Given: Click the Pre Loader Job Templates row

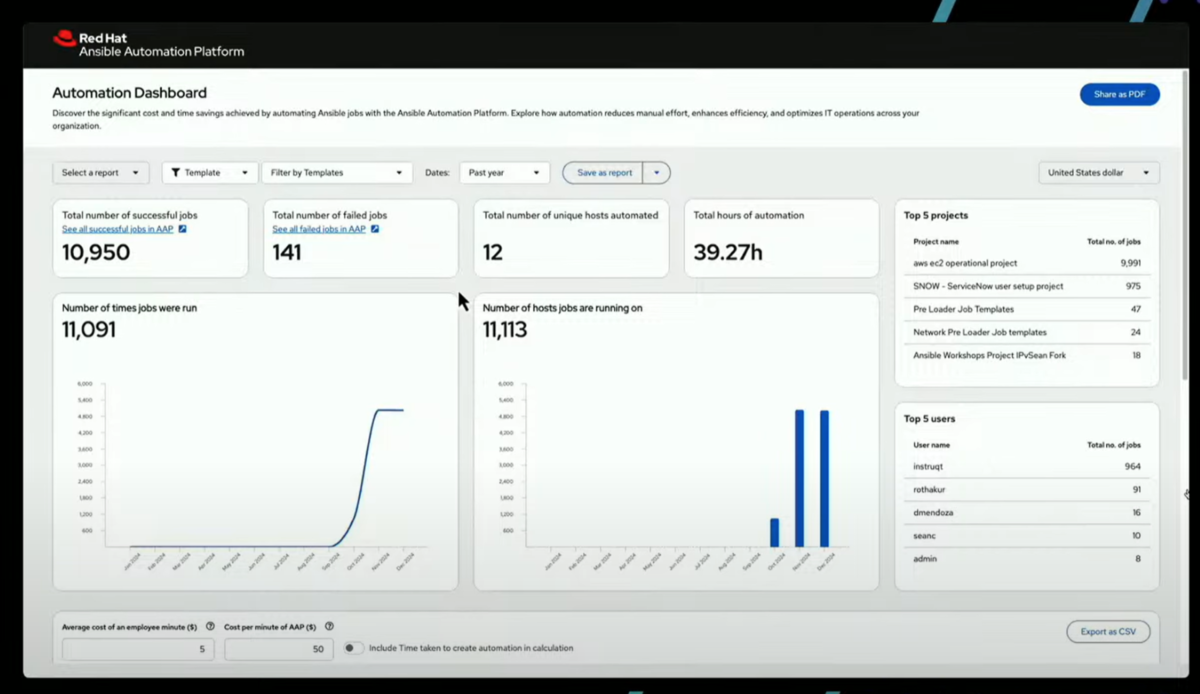Looking at the screenshot, I should pos(1027,309).
